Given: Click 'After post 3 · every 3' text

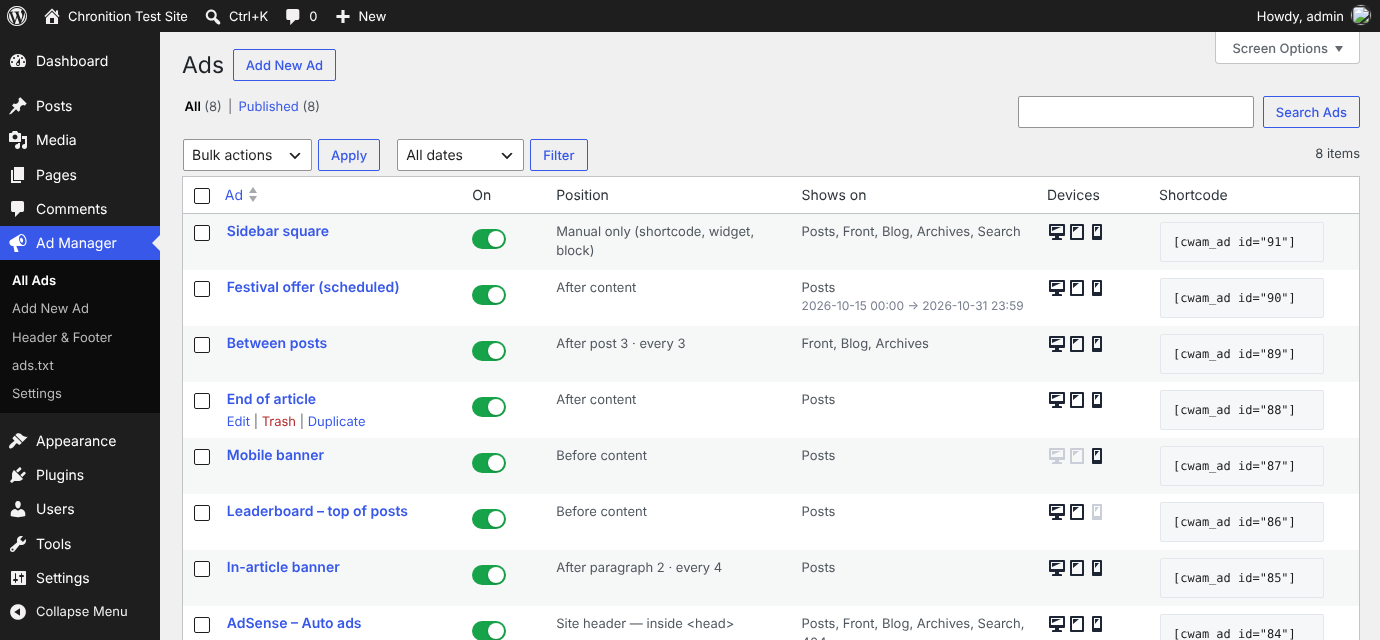Looking at the screenshot, I should coord(621,343).
